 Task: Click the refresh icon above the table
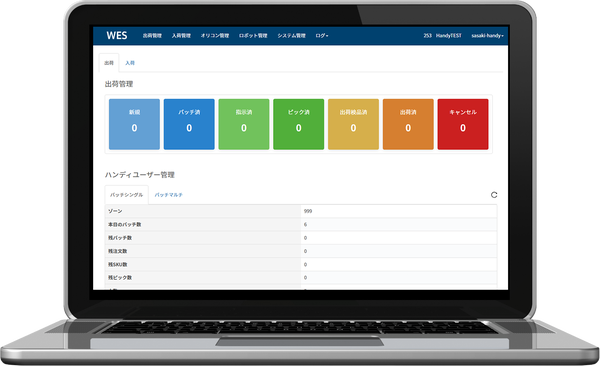tap(494, 195)
